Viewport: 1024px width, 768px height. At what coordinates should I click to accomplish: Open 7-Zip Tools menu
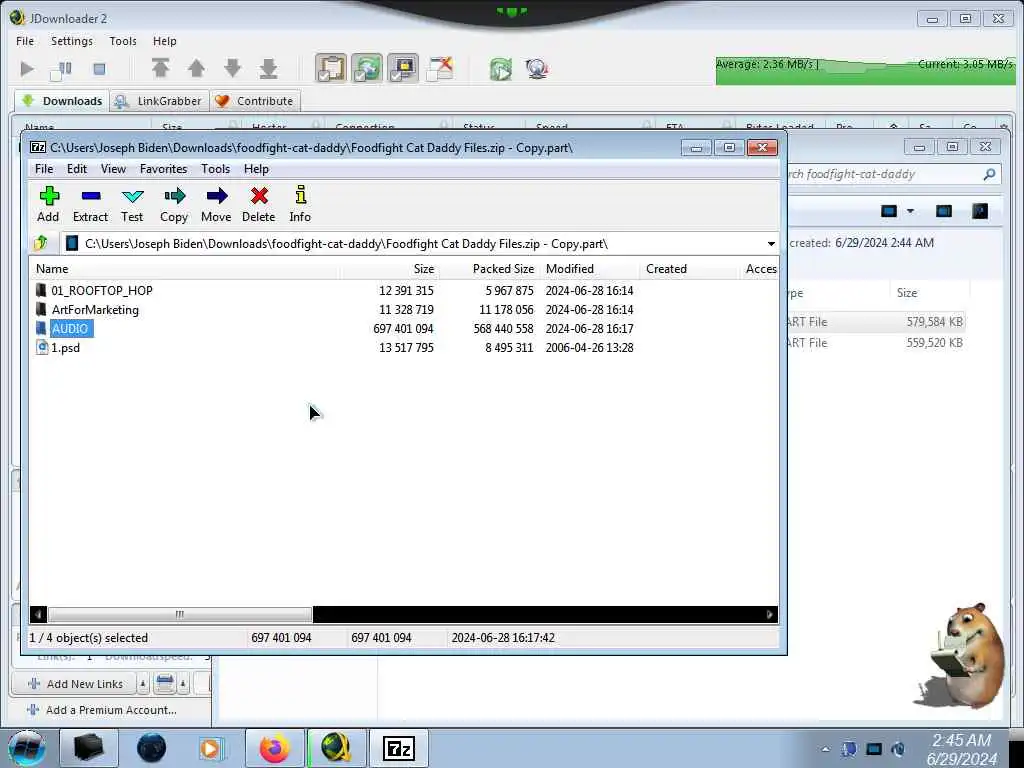pos(216,168)
